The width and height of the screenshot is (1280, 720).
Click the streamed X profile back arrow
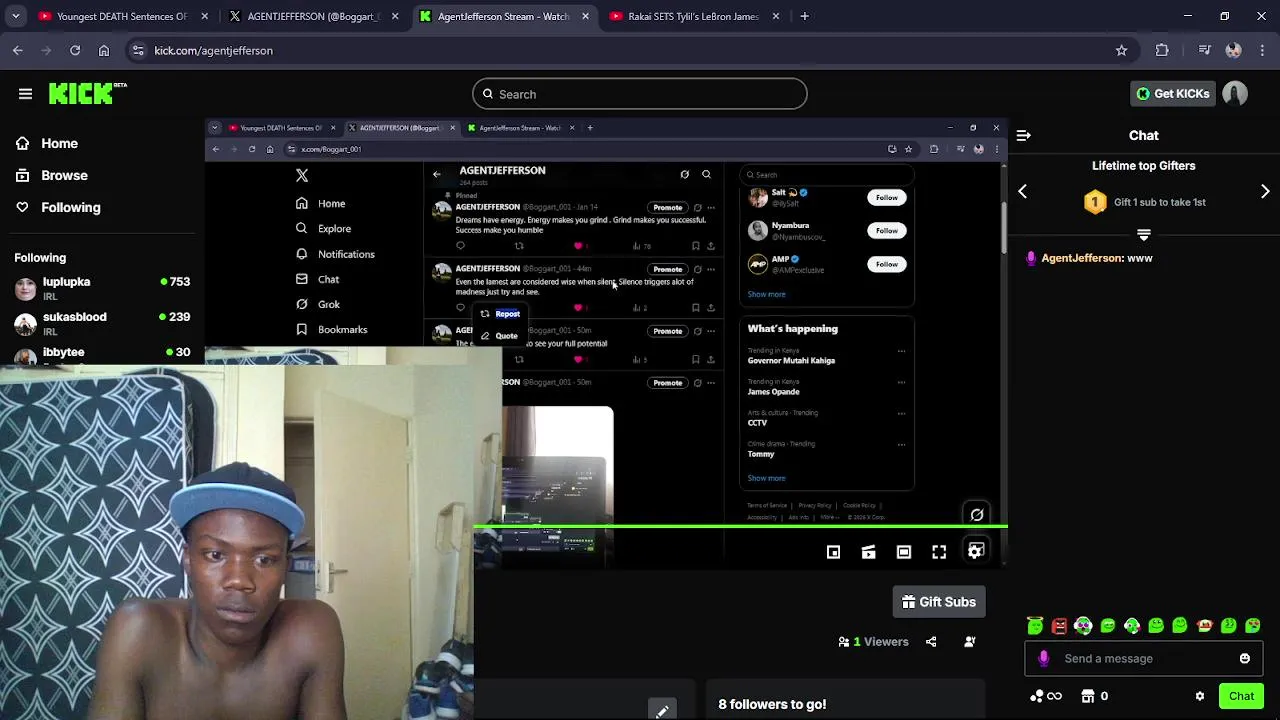(x=436, y=174)
